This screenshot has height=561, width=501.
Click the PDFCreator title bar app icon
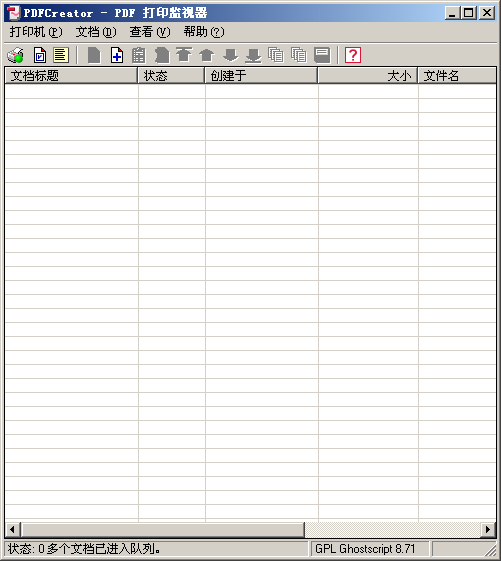(14, 13)
